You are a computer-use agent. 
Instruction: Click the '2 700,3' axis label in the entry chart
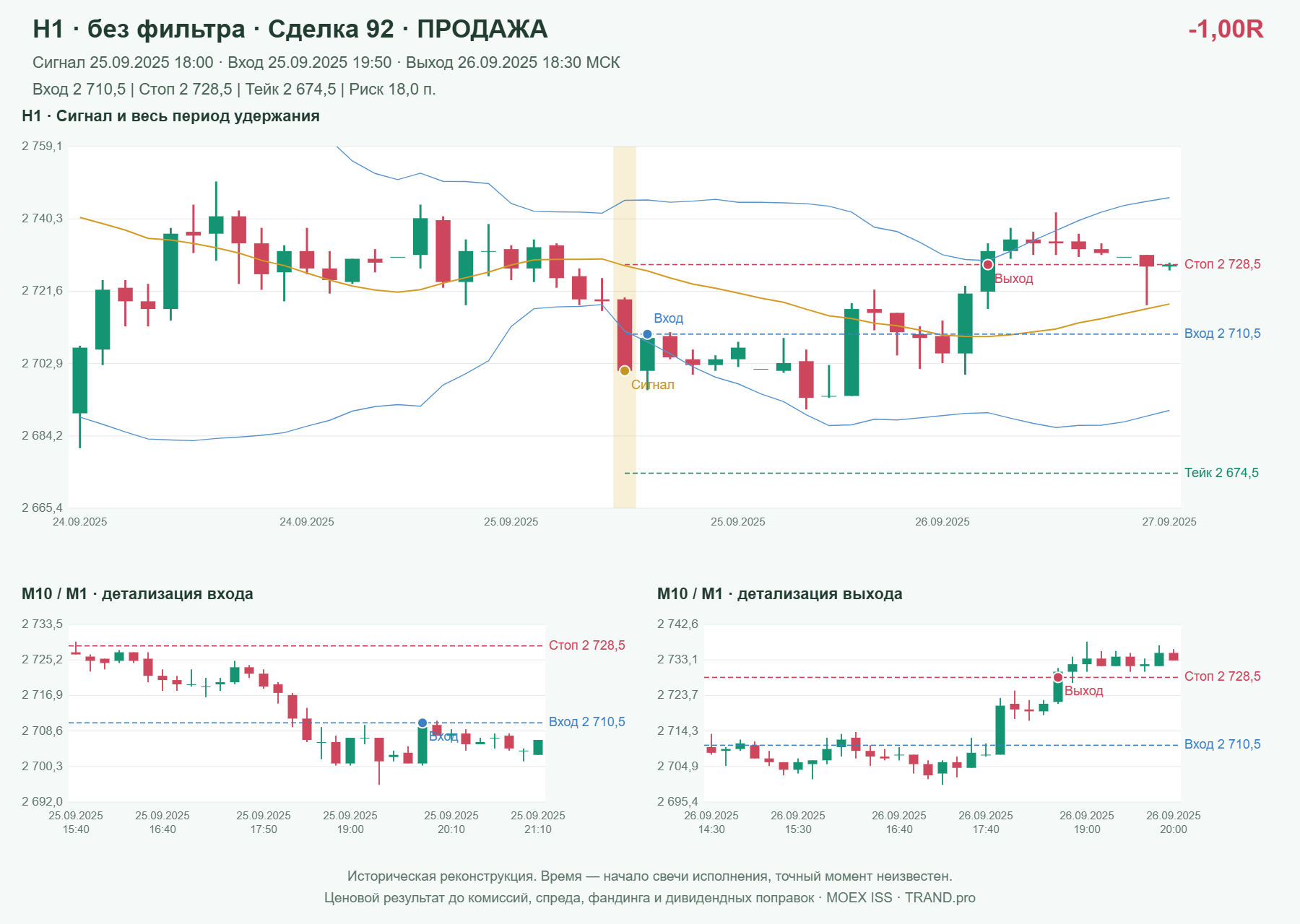pos(42,767)
